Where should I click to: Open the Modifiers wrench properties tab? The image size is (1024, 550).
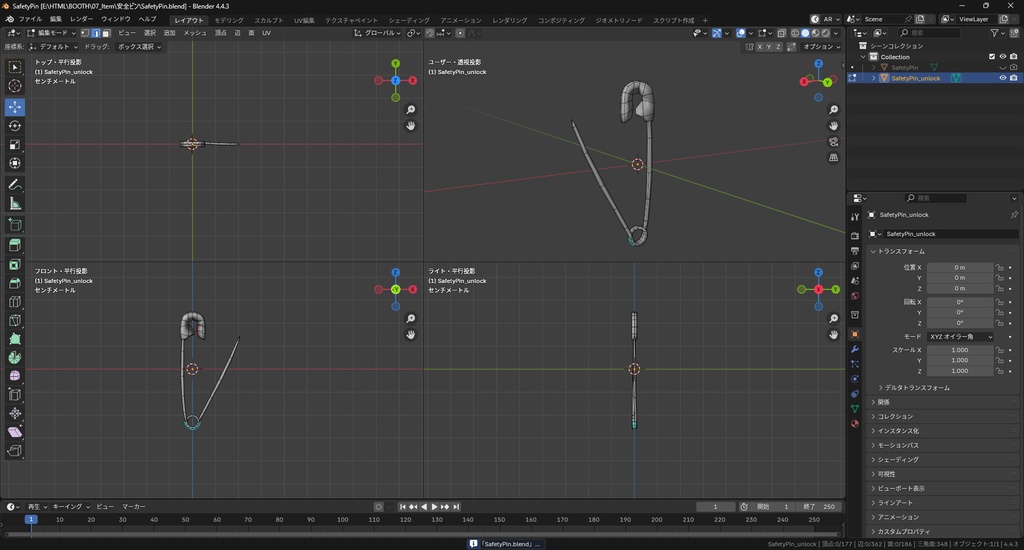click(x=855, y=349)
